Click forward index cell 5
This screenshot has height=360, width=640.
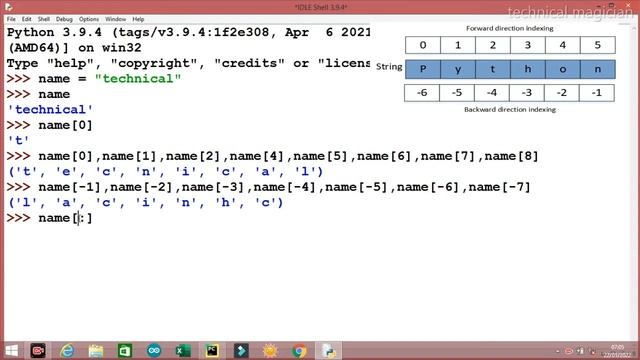(598, 45)
